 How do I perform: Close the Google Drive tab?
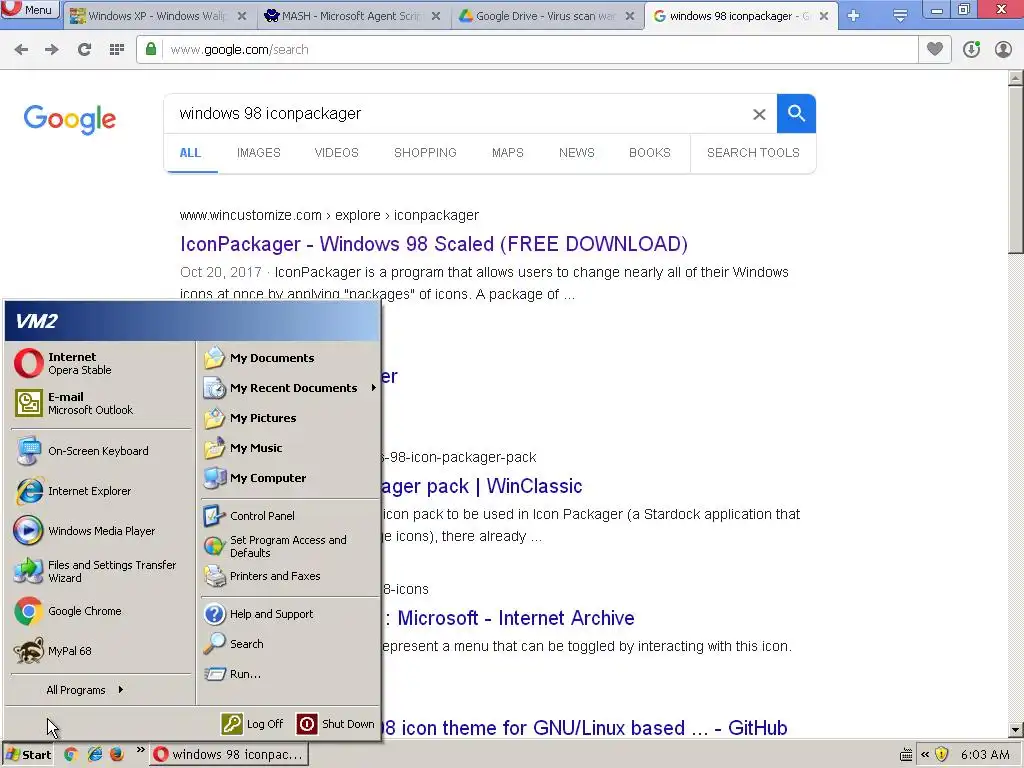(630, 16)
